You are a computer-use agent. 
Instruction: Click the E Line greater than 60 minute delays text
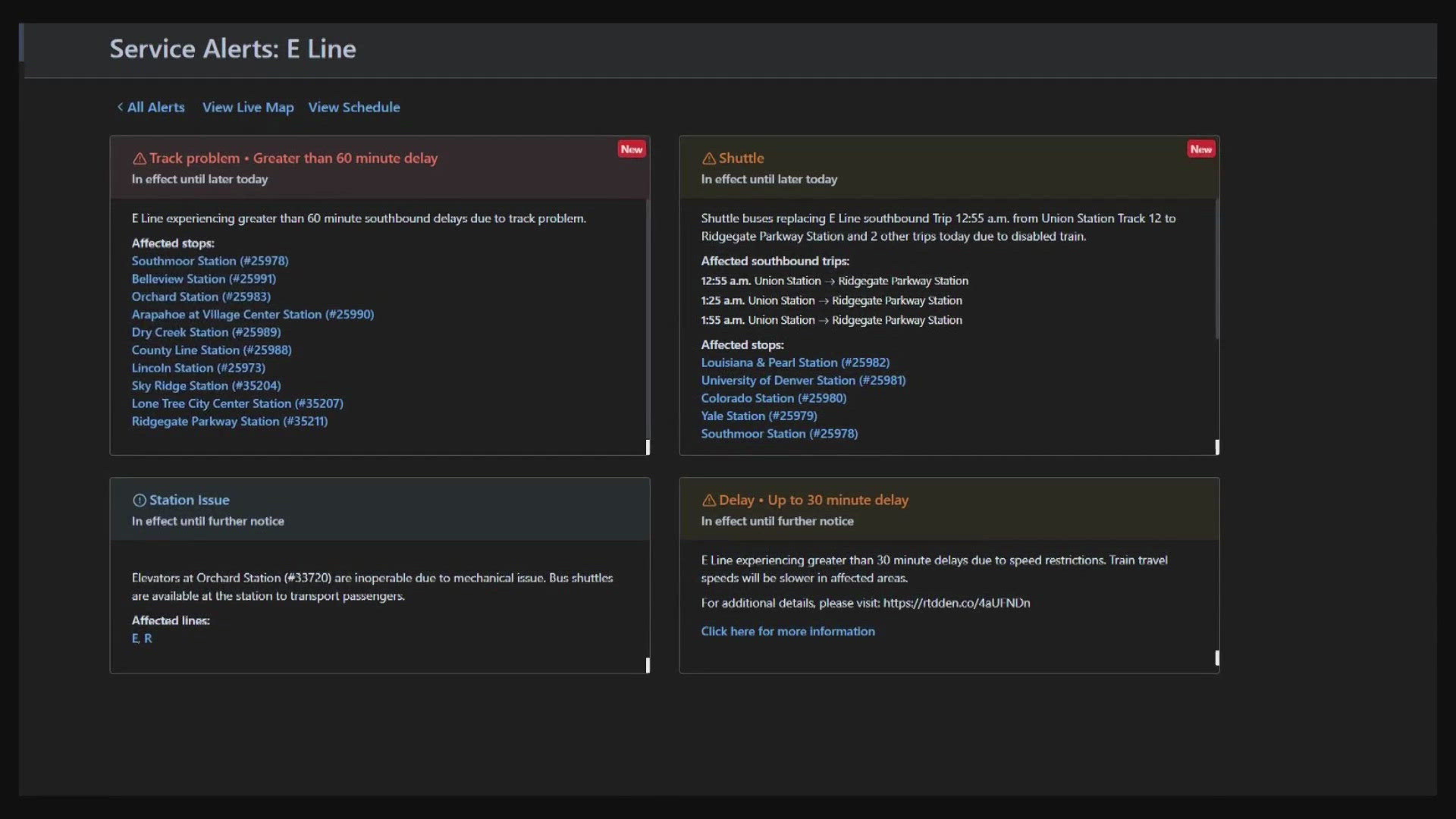[x=359, y=218]
